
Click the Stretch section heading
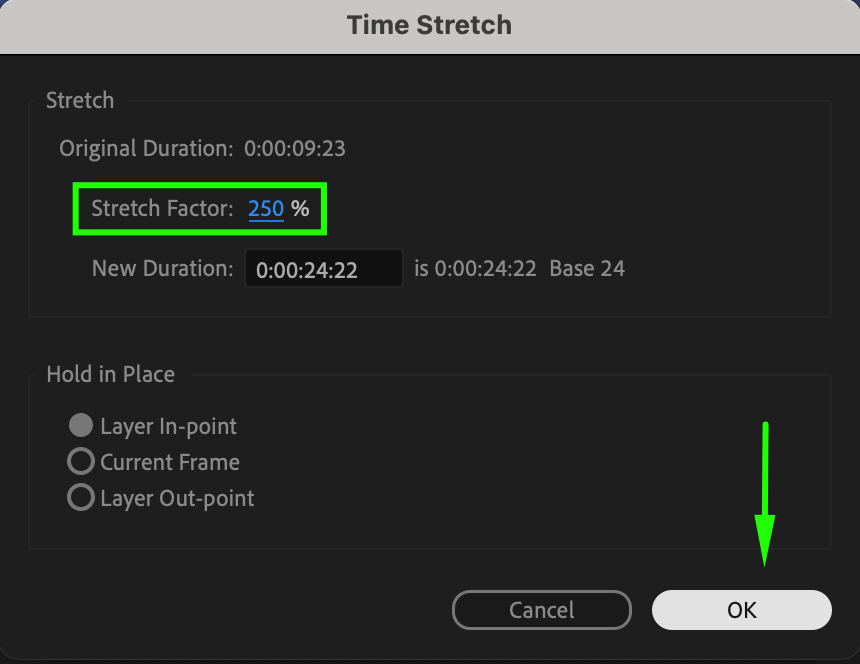[80, 101]
